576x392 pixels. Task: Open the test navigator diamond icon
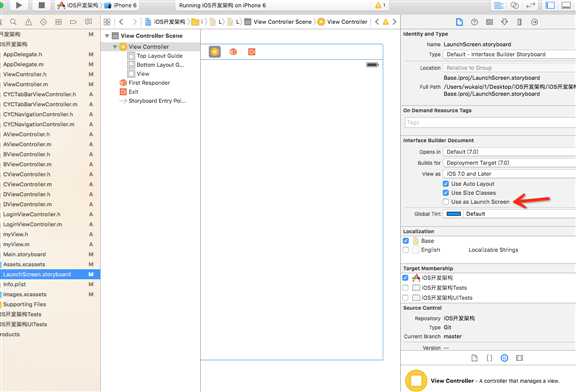[x=43, y=22]
